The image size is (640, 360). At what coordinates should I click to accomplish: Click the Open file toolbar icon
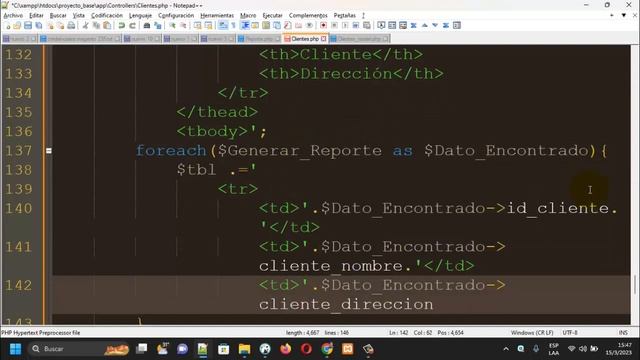(x=17, y=25)
